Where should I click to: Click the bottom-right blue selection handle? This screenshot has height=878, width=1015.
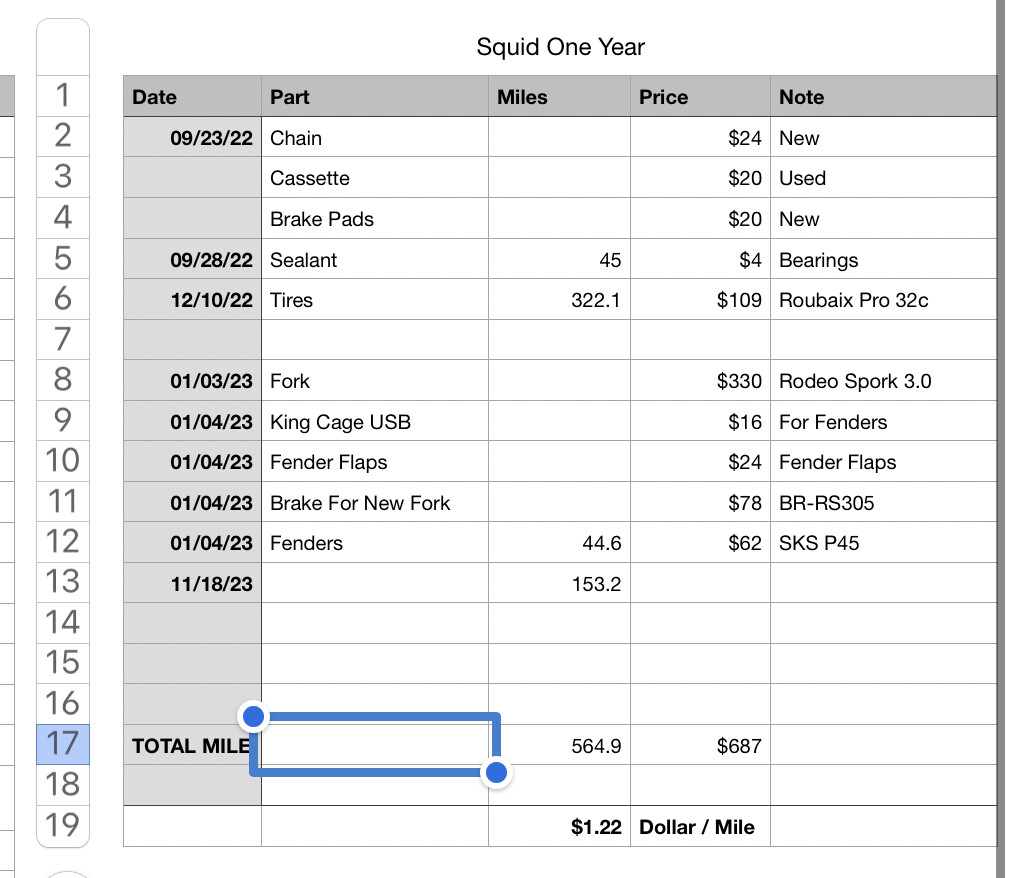tap(497, 772)
